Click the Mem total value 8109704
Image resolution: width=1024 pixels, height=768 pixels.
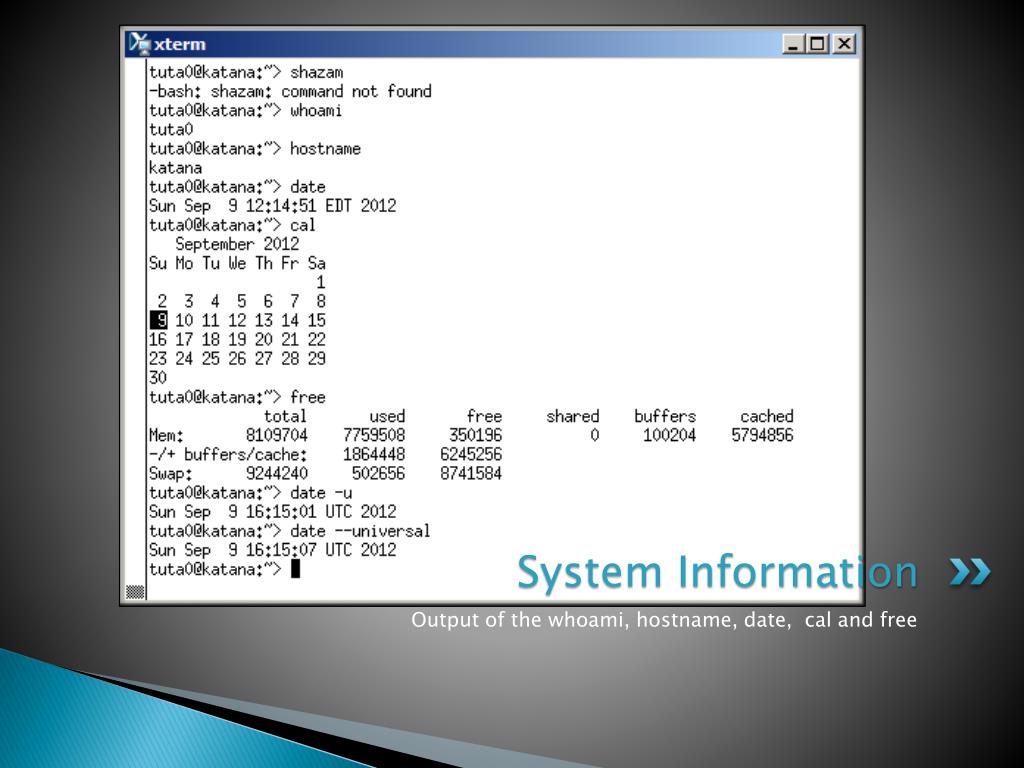[x=276, y=436]
